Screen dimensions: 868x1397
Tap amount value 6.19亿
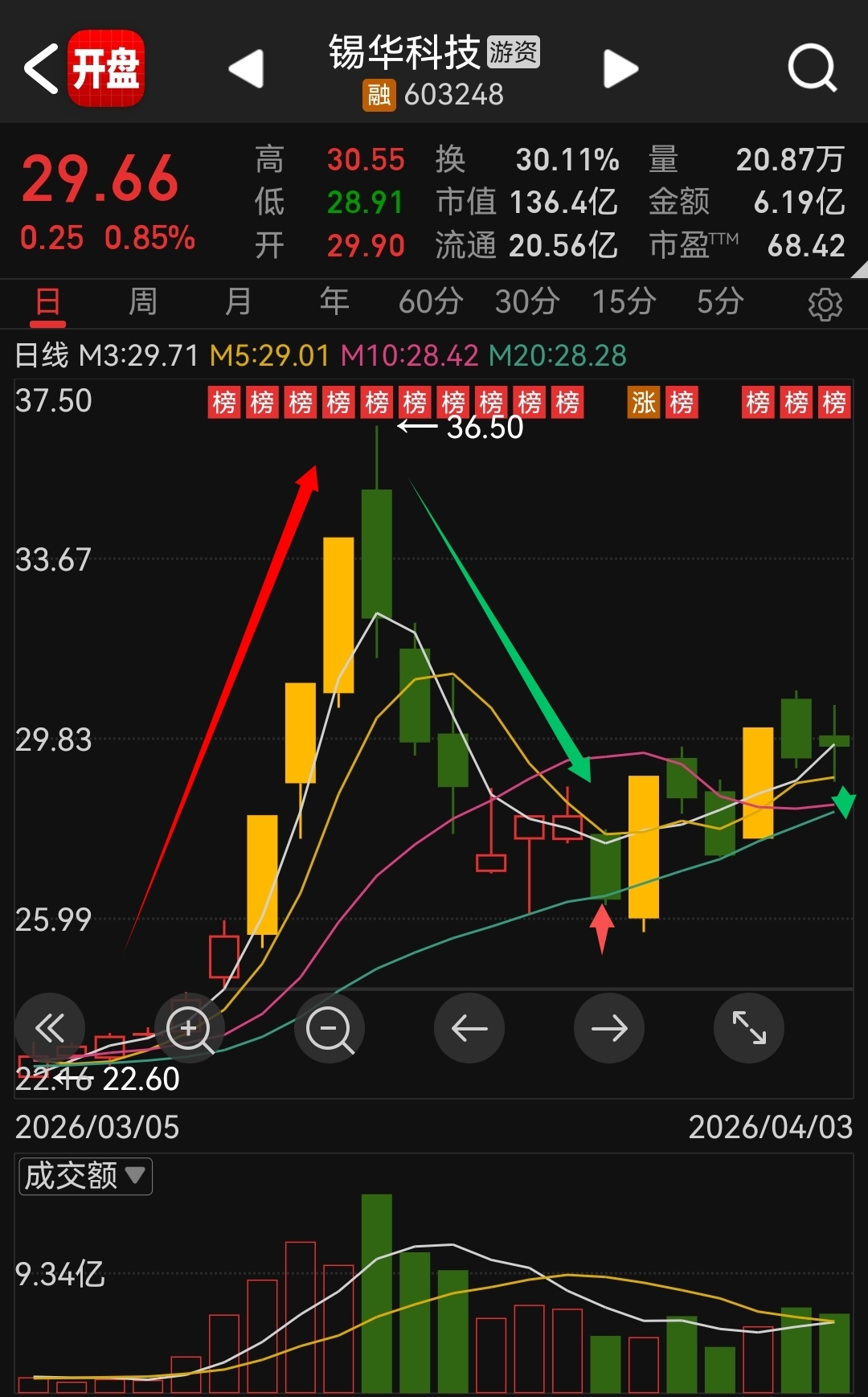pyautogui.click(x=799, y=203)
